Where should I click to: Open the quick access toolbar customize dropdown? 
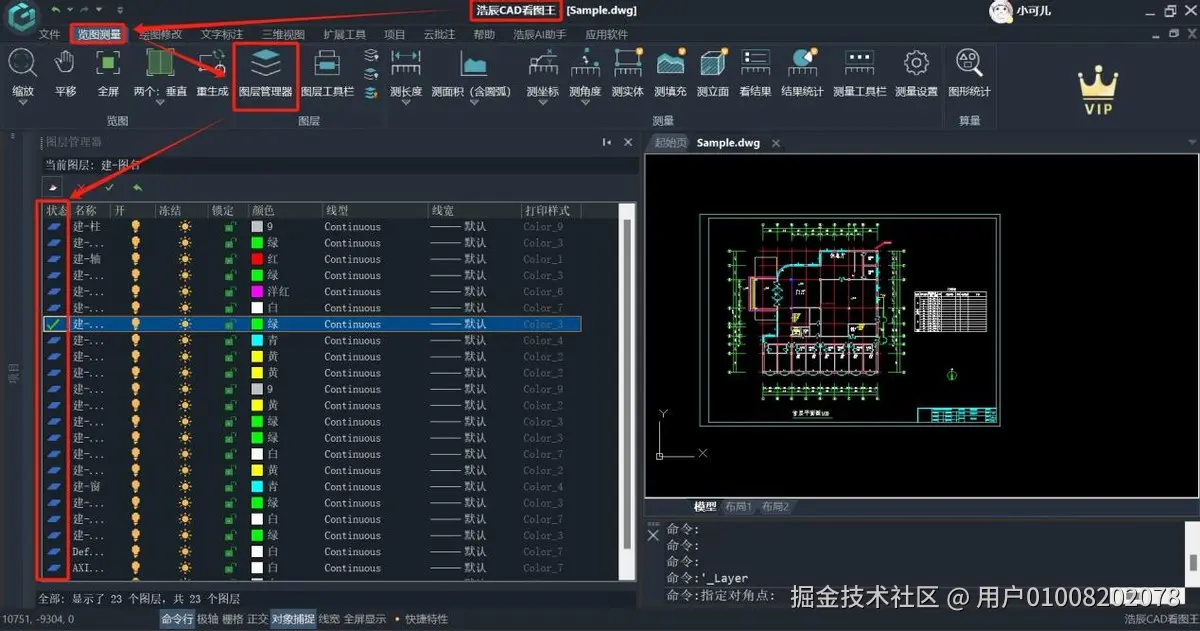pyautogui.click(x=119, y=10)
